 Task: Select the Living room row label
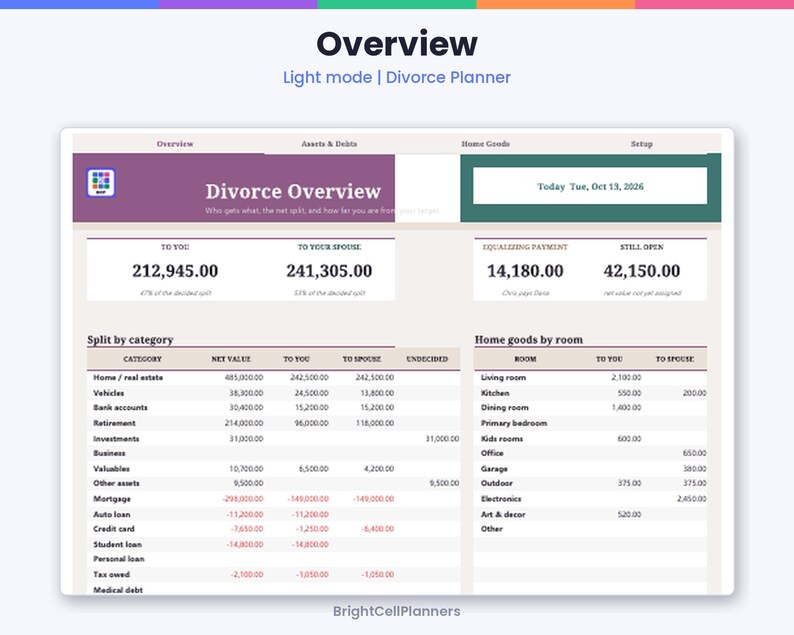[x=503, y=377]
